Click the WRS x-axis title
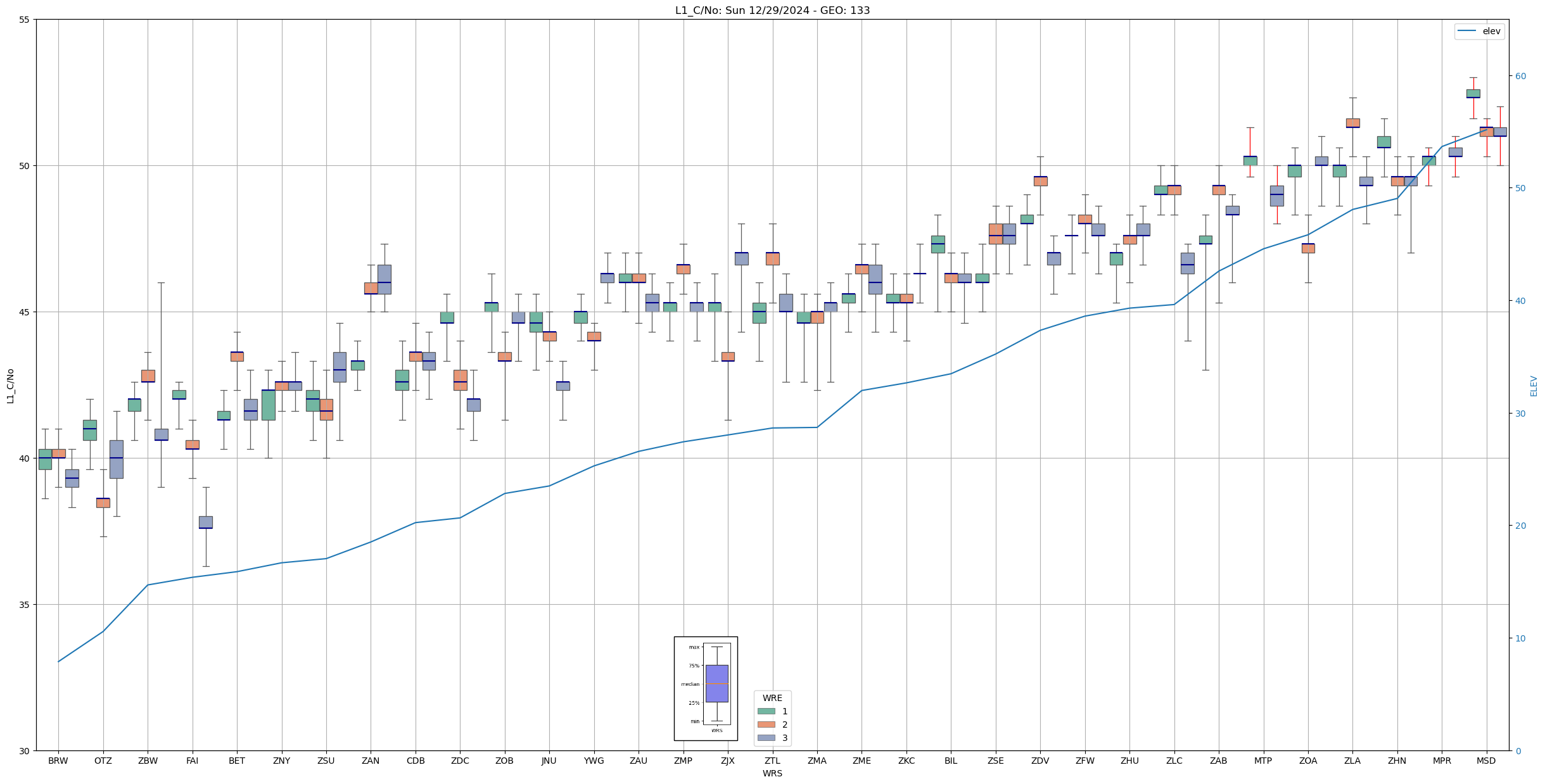1545x784 pixels. click(772, 773)
